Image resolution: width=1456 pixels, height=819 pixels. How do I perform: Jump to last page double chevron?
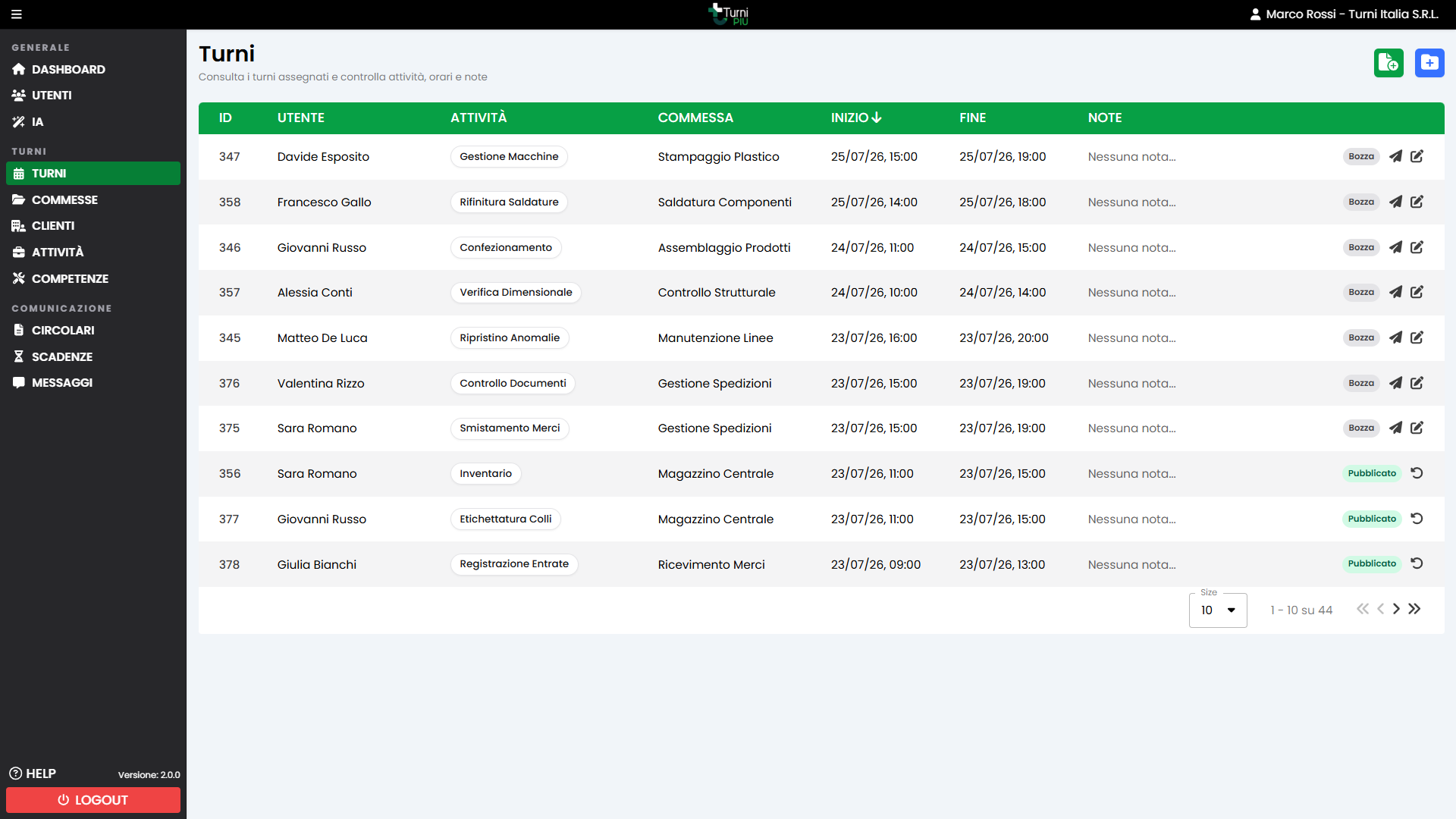(x=1414, y=609)
